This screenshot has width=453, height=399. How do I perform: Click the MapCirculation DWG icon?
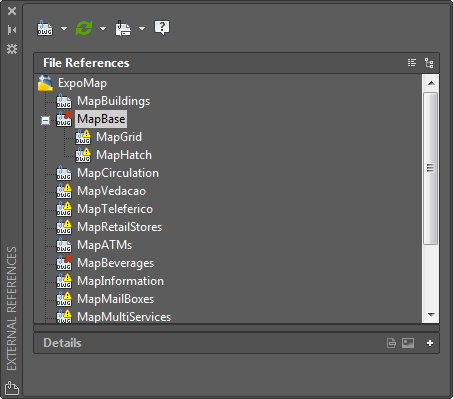(64, 173)
